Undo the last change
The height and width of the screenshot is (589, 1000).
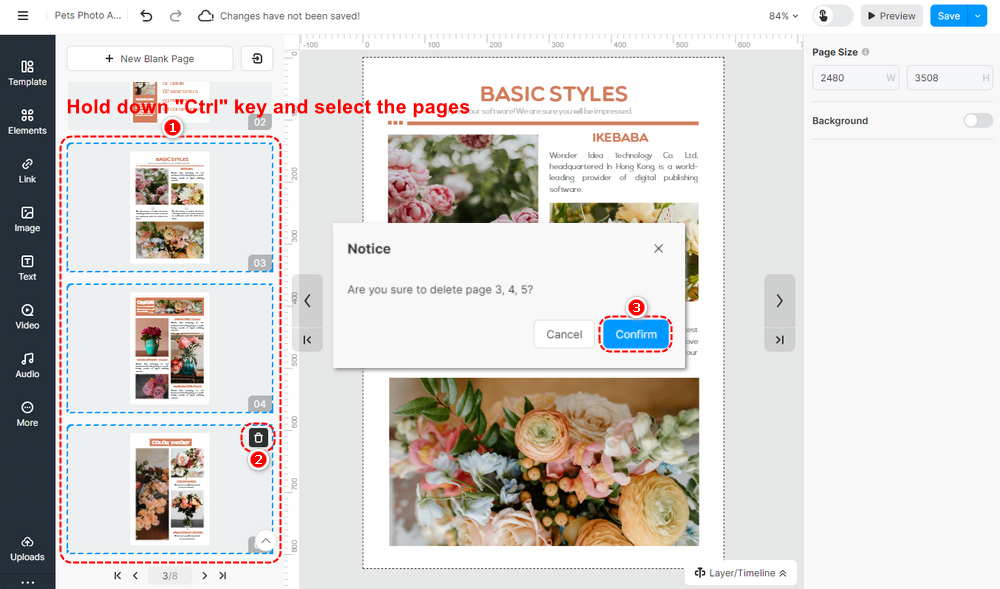coord(147,16)
